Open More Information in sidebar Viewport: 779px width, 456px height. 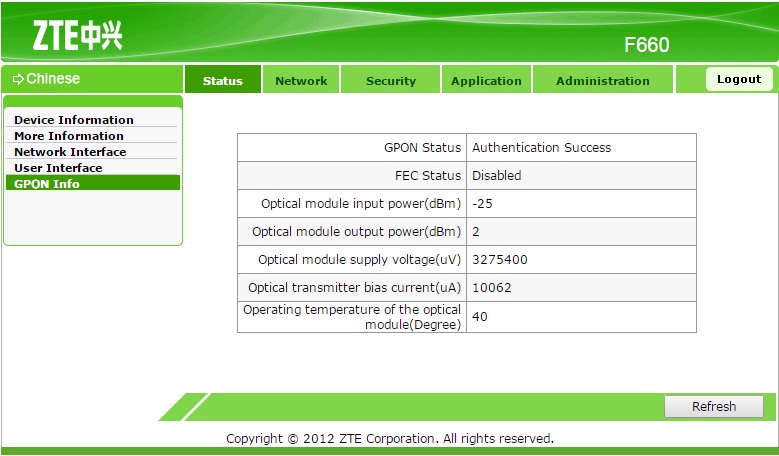(x=69, y=136)
